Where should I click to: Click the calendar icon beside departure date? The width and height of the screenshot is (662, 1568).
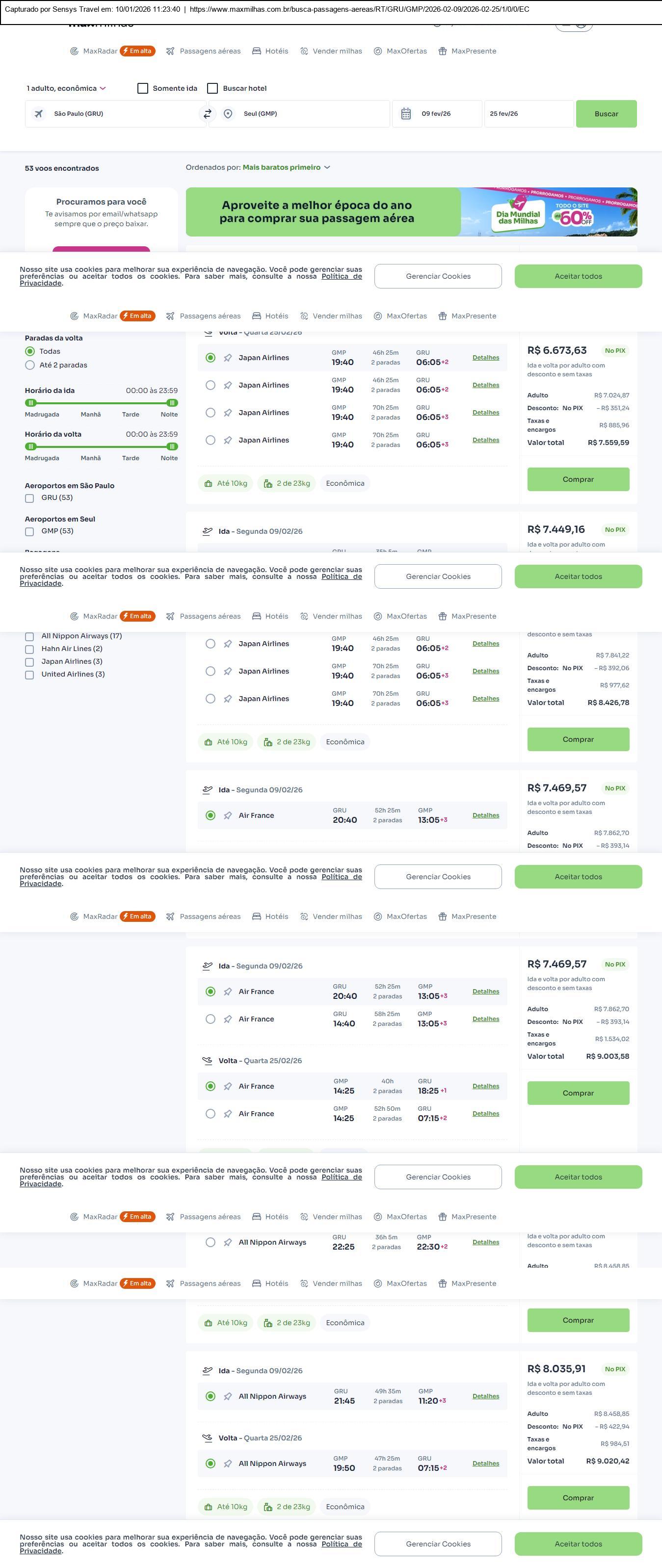(x=406, y=114)
